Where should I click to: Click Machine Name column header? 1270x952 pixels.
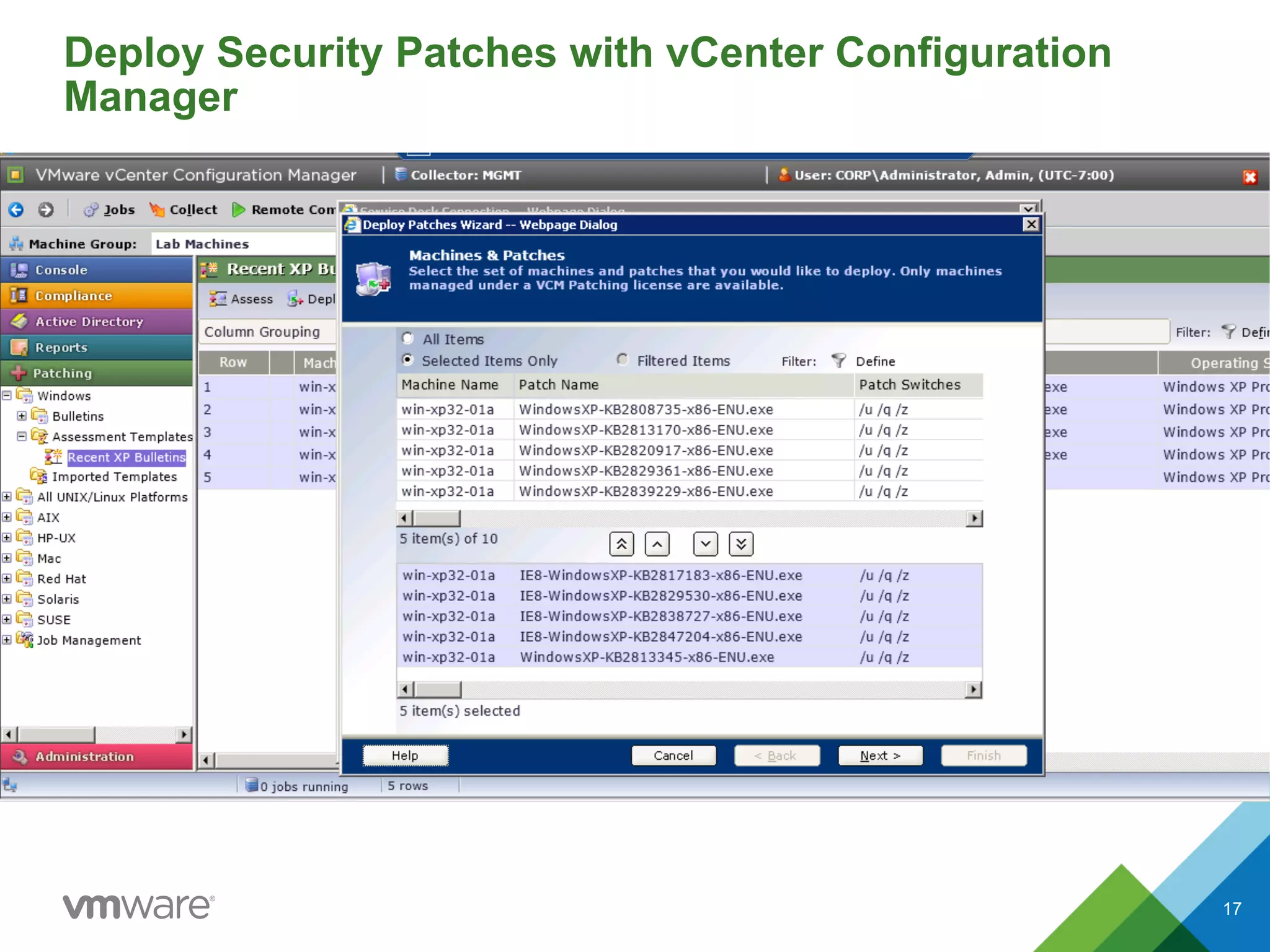tap(455, 385)
